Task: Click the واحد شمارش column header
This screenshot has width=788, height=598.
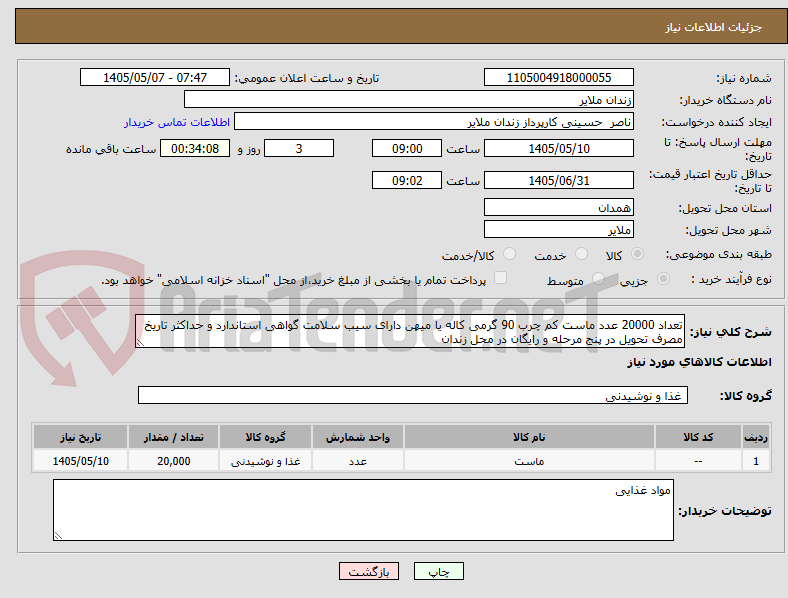Action: tap(358, 437)
